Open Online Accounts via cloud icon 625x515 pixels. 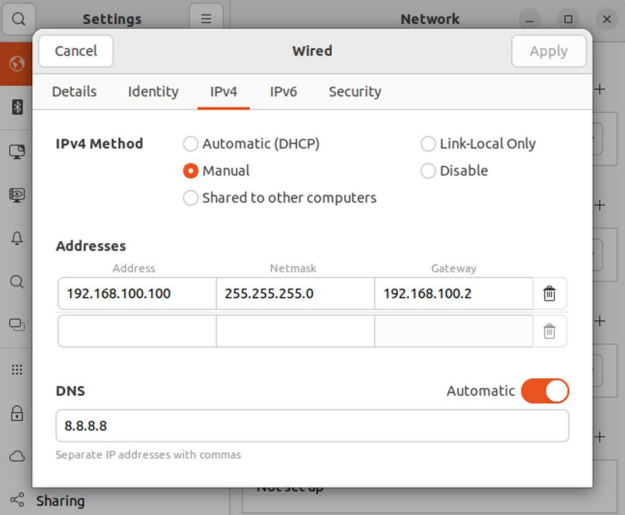[17, 456]
